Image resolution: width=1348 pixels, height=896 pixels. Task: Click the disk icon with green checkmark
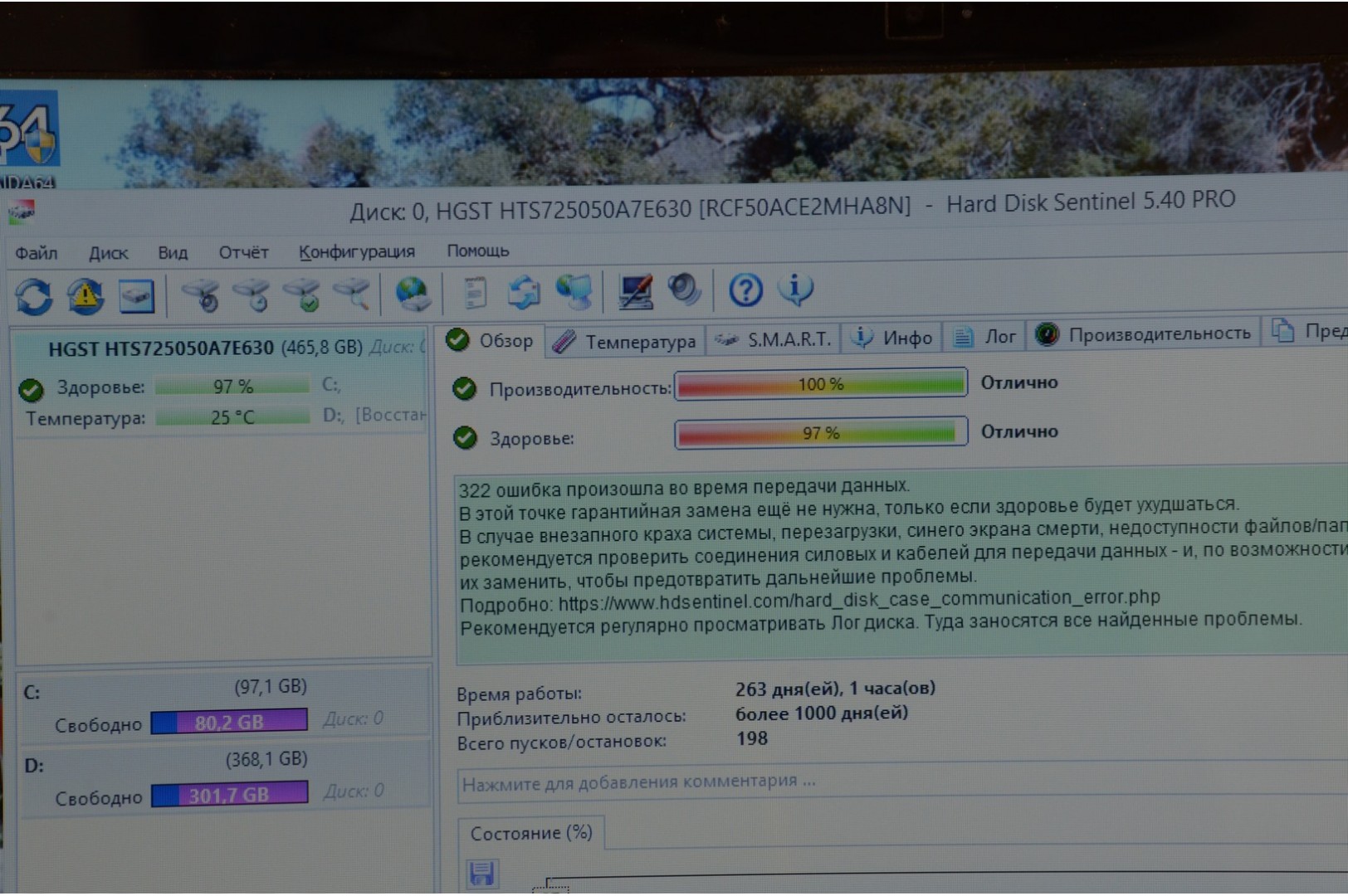pyautogui.click(x=302, y=295)
